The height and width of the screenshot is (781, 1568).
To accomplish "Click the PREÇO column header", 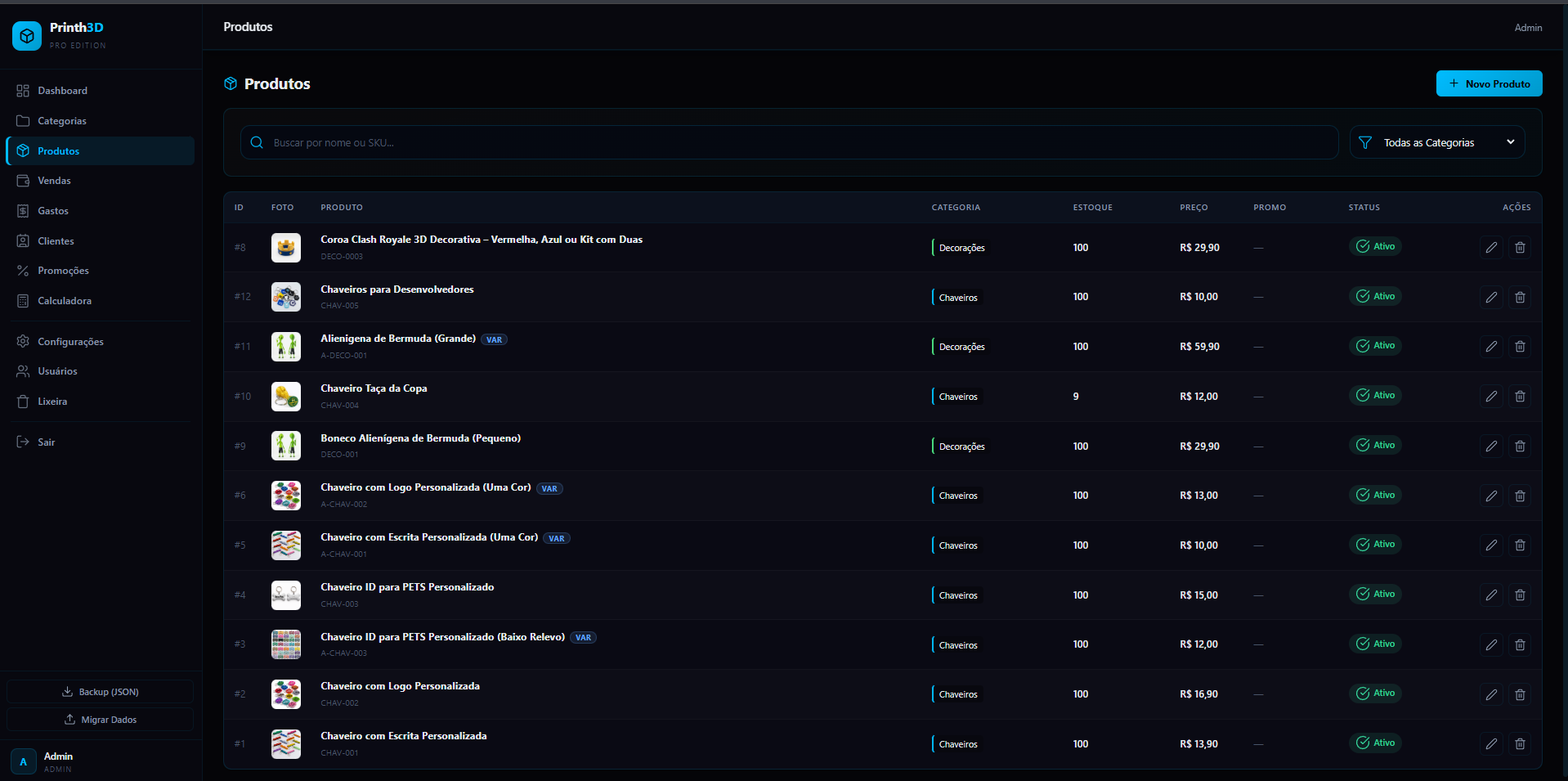I will pyautogui.click(x=1194, y=208).
